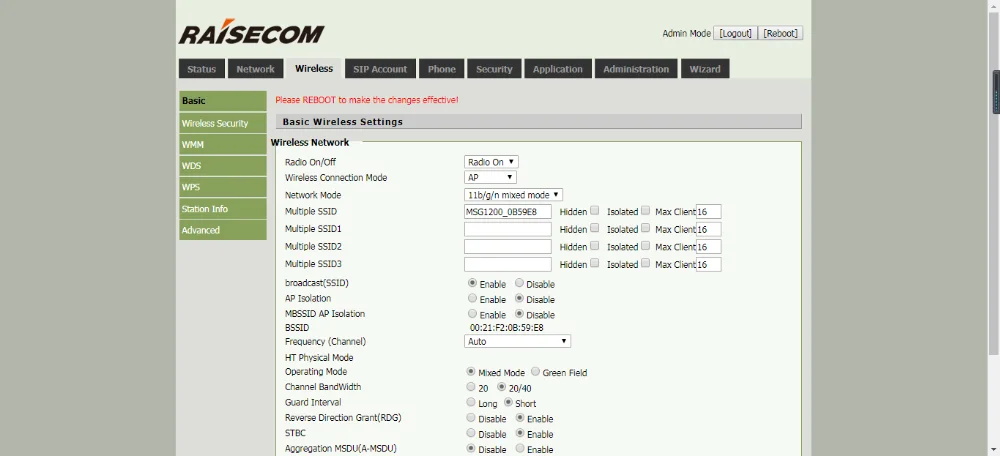Click the Multiple SSID3 name field
Screen dimensions: 1000x456
pyautogui.click(x=508, y=264)
